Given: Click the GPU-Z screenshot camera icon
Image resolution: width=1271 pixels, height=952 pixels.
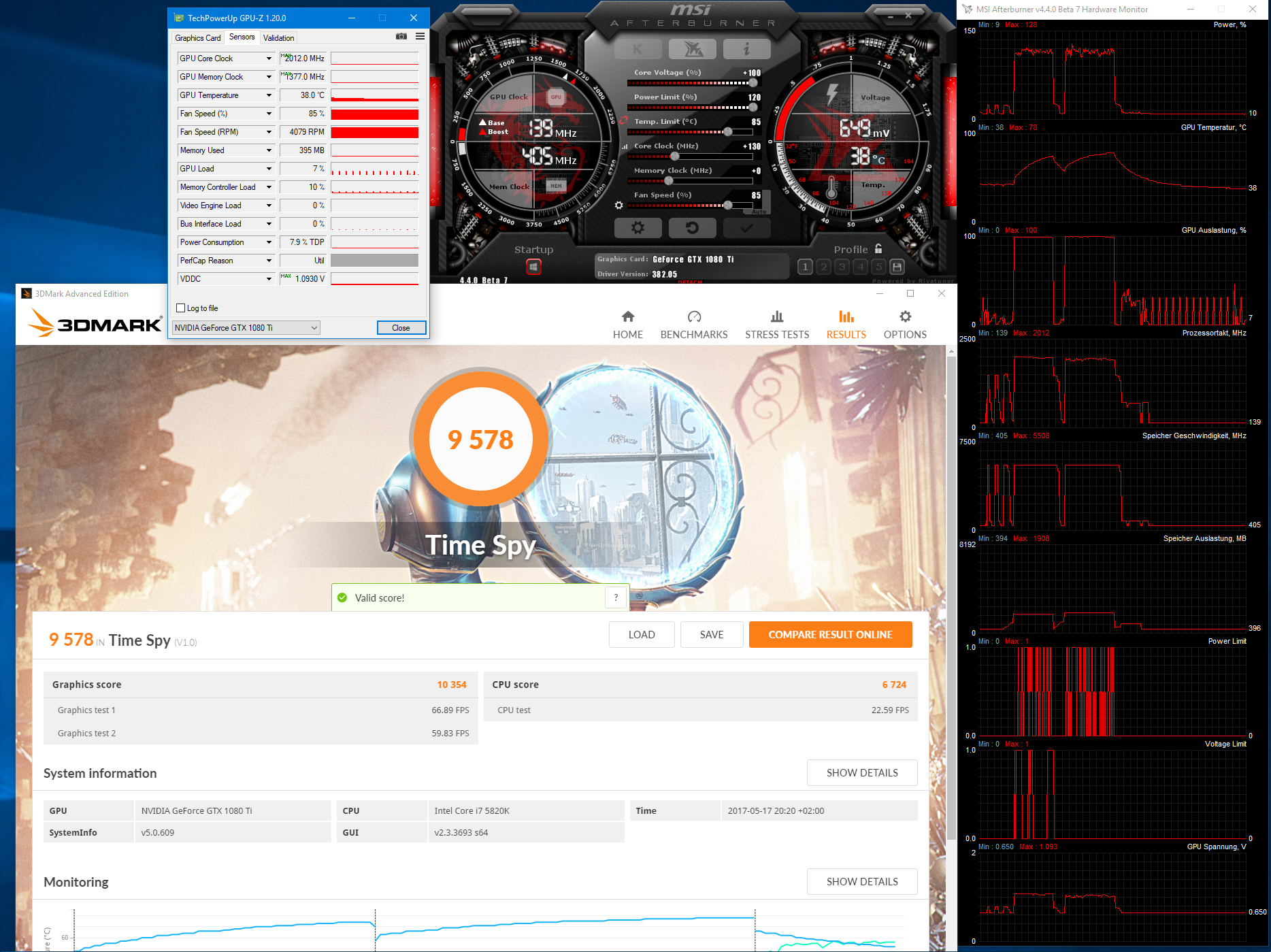Looking at the screenshot, I should 401,37.
